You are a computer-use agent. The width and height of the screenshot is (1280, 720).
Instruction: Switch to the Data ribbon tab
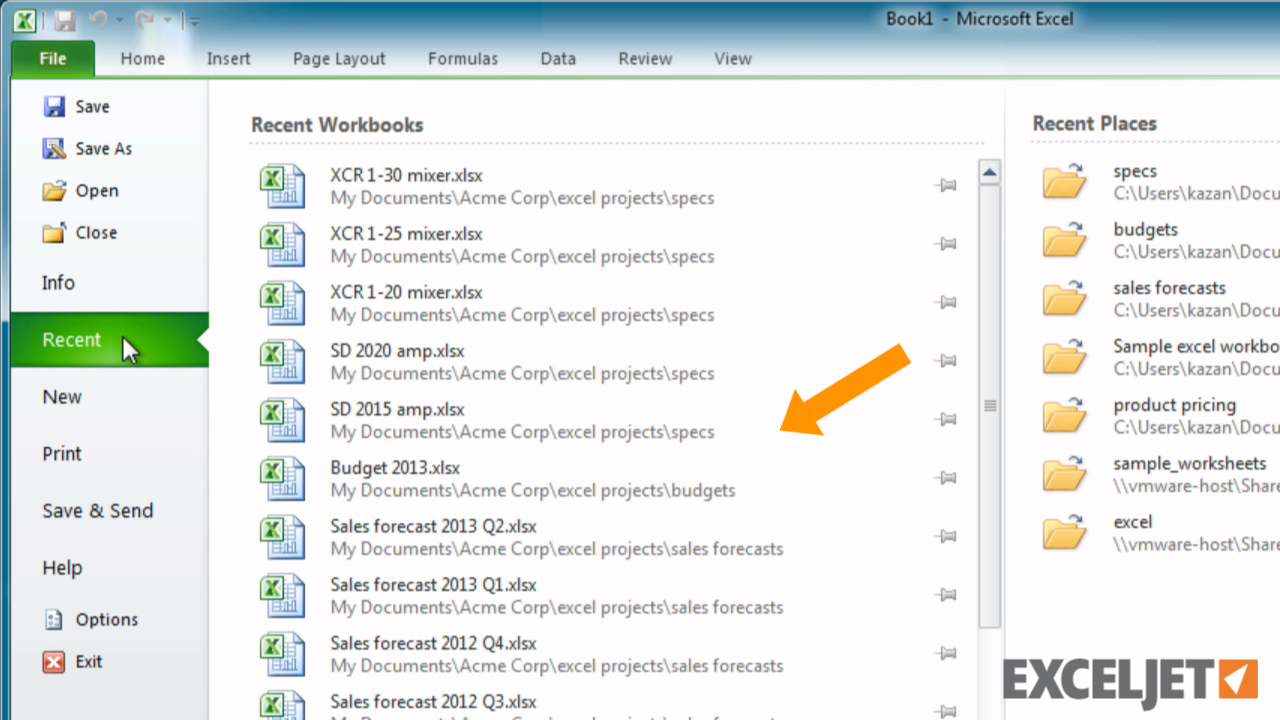click(x=558, y=59)
